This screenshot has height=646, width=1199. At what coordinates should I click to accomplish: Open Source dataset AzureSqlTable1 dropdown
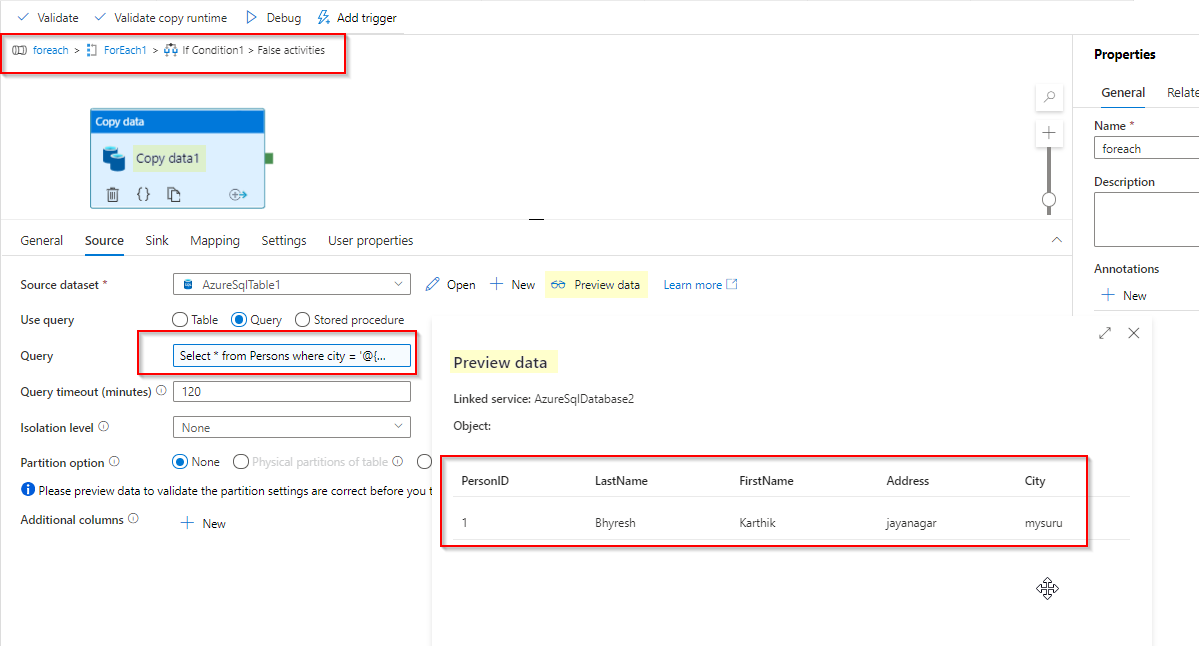[x=291, y=284]
